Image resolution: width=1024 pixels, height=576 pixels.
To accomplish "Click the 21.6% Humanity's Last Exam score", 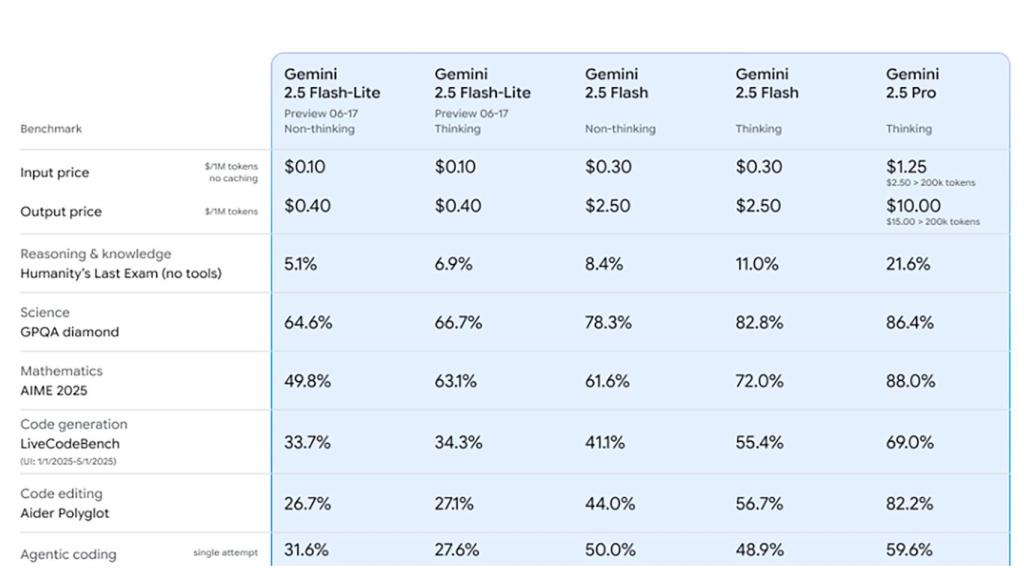I will pos(908,264).
